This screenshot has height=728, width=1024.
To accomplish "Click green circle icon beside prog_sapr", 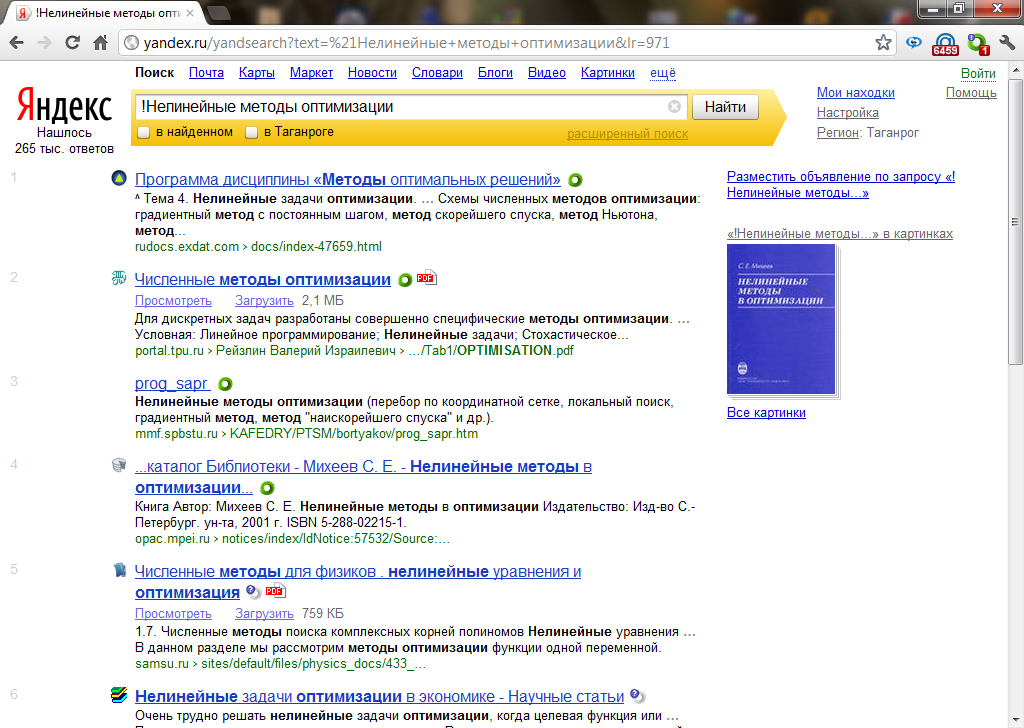I will 225,384.
